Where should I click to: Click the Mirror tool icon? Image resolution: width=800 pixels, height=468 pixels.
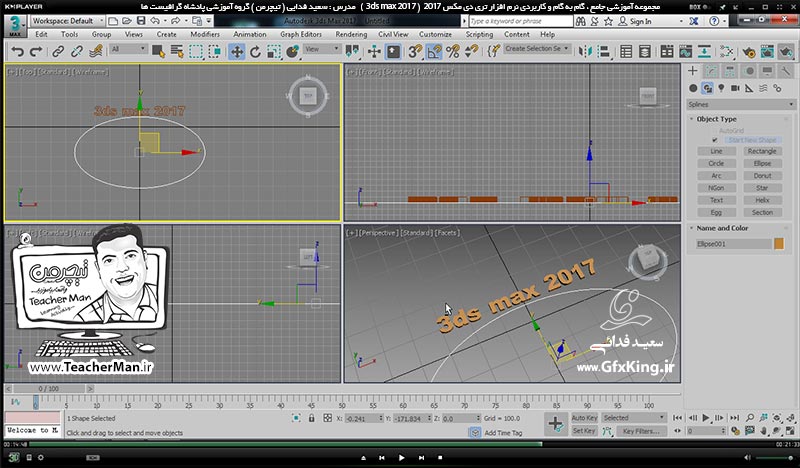[585, 52]
